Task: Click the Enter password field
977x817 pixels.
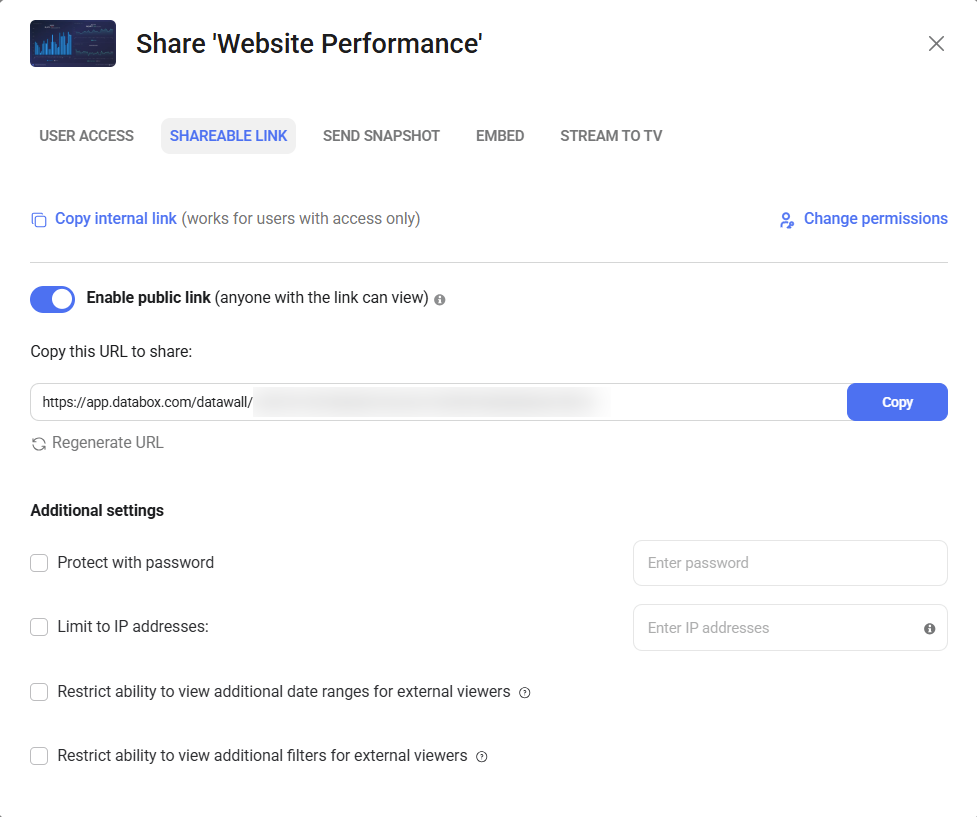Action: [x=790, y=563]
